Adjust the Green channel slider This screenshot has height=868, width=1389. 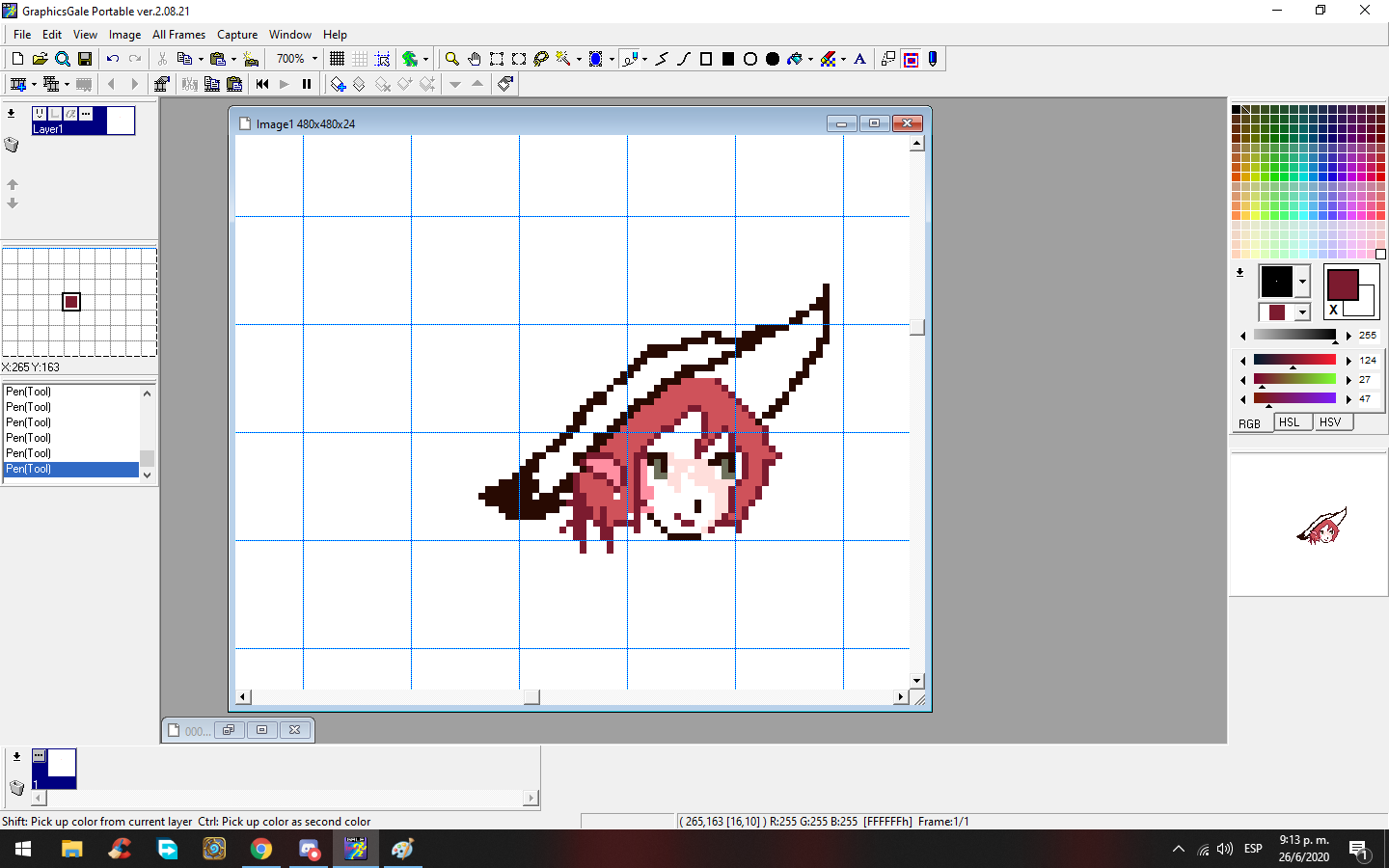pyautogui.click(x=1294, y=379)
